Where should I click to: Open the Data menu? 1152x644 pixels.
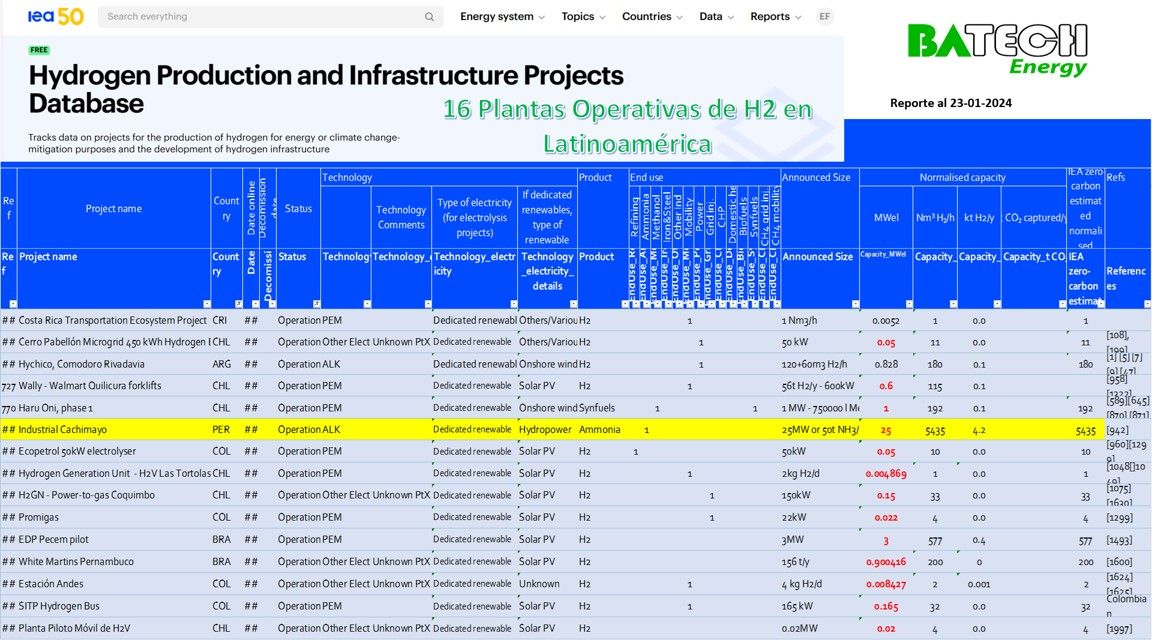click(716, 16)
